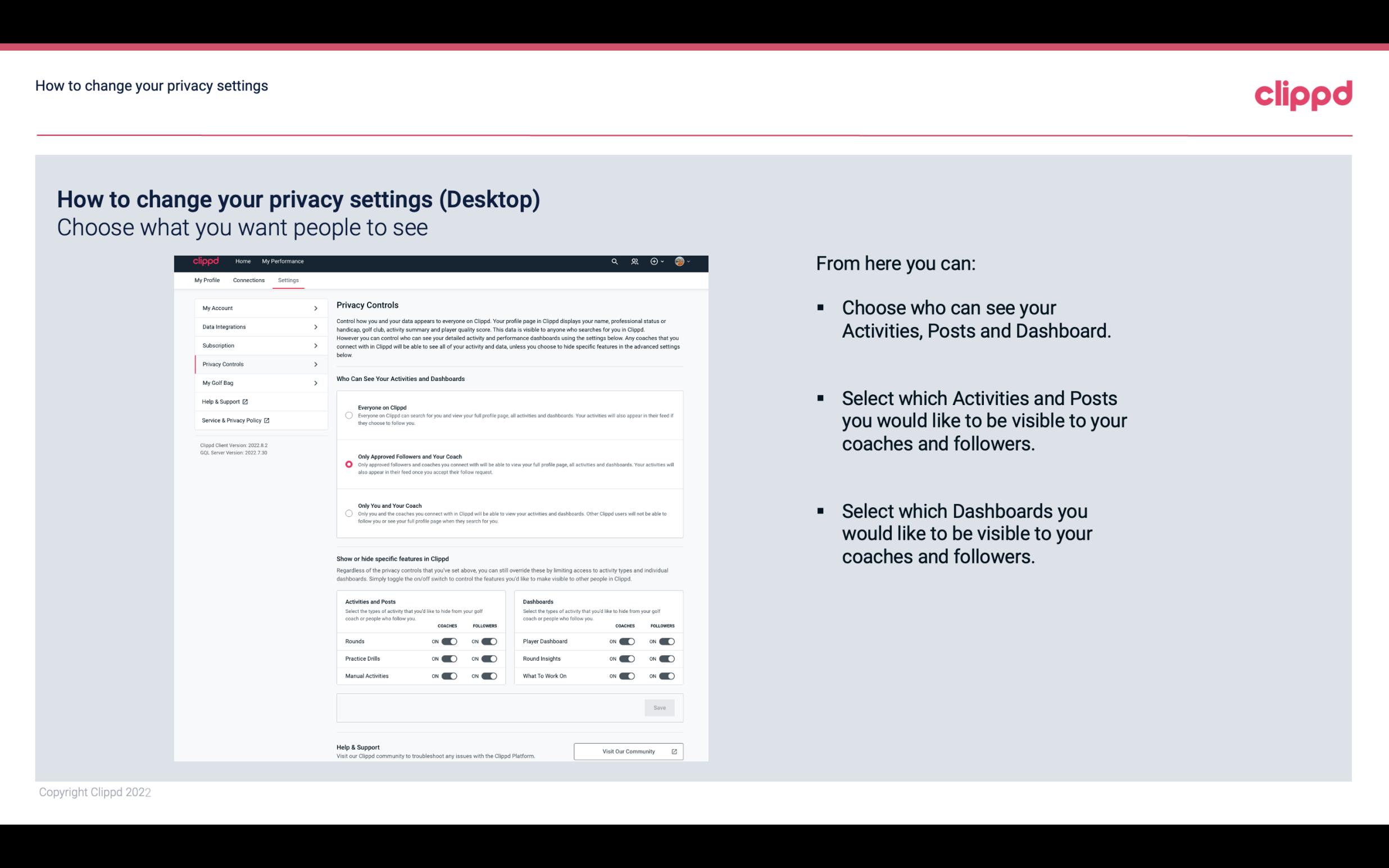Screen dimensions: 1389x868
Task: Select the Only Approved Followers radio button
Action: tap(347, 464)
